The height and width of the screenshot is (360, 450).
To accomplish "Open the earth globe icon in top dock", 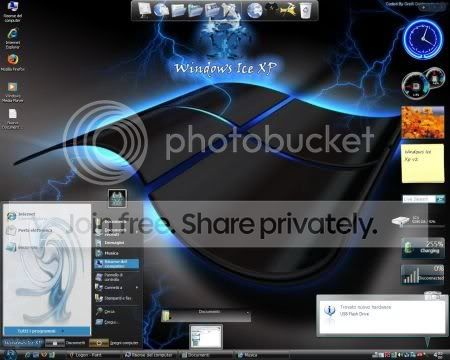I will 255,10.
